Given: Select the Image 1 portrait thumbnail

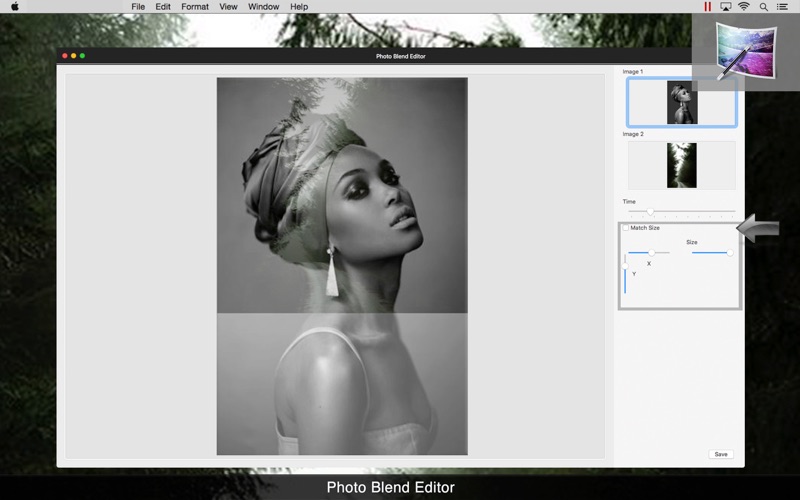Looking at the screenshot, I should pyautogui.click(x=682, y=102).
